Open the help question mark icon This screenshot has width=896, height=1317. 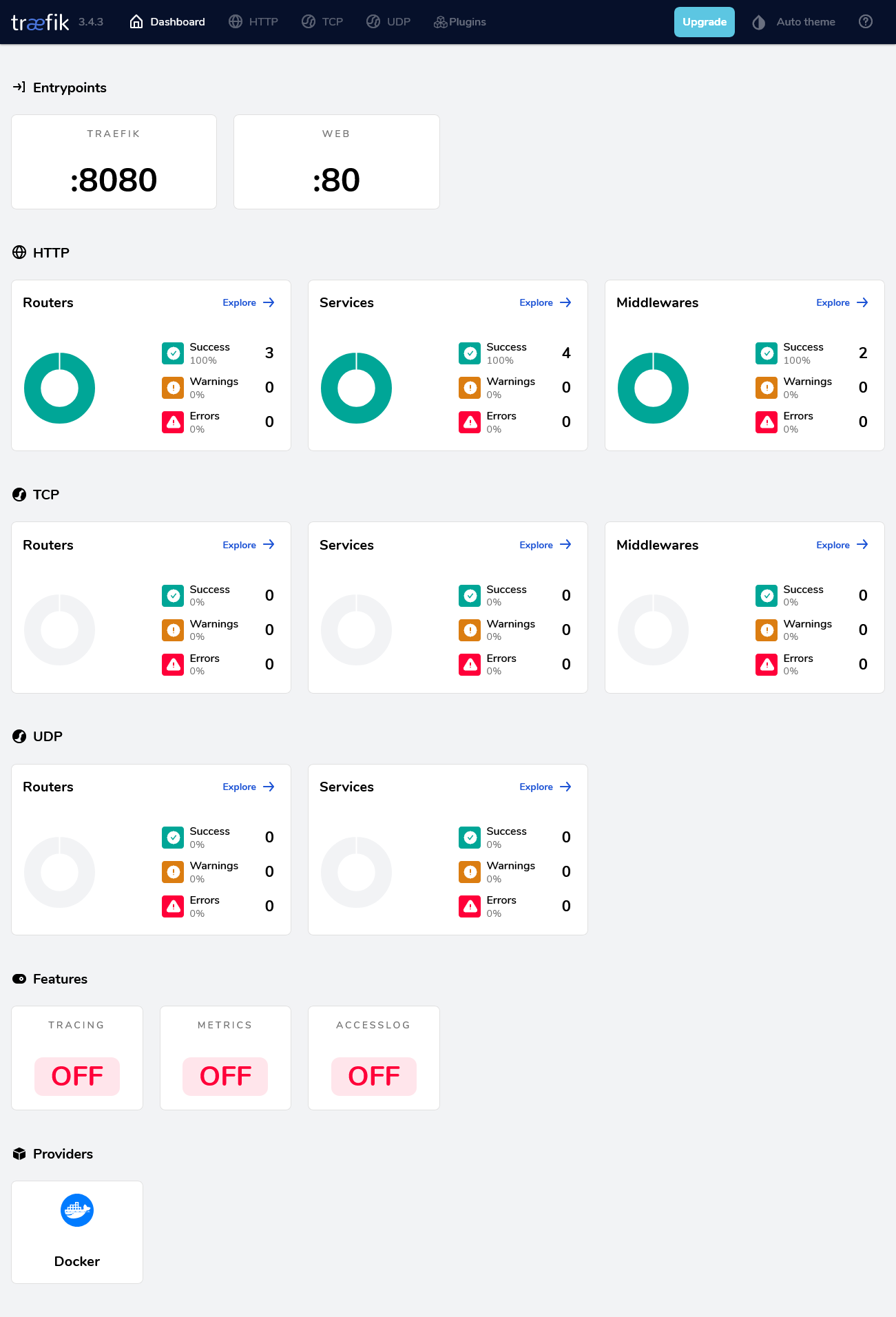pos(865,22)
